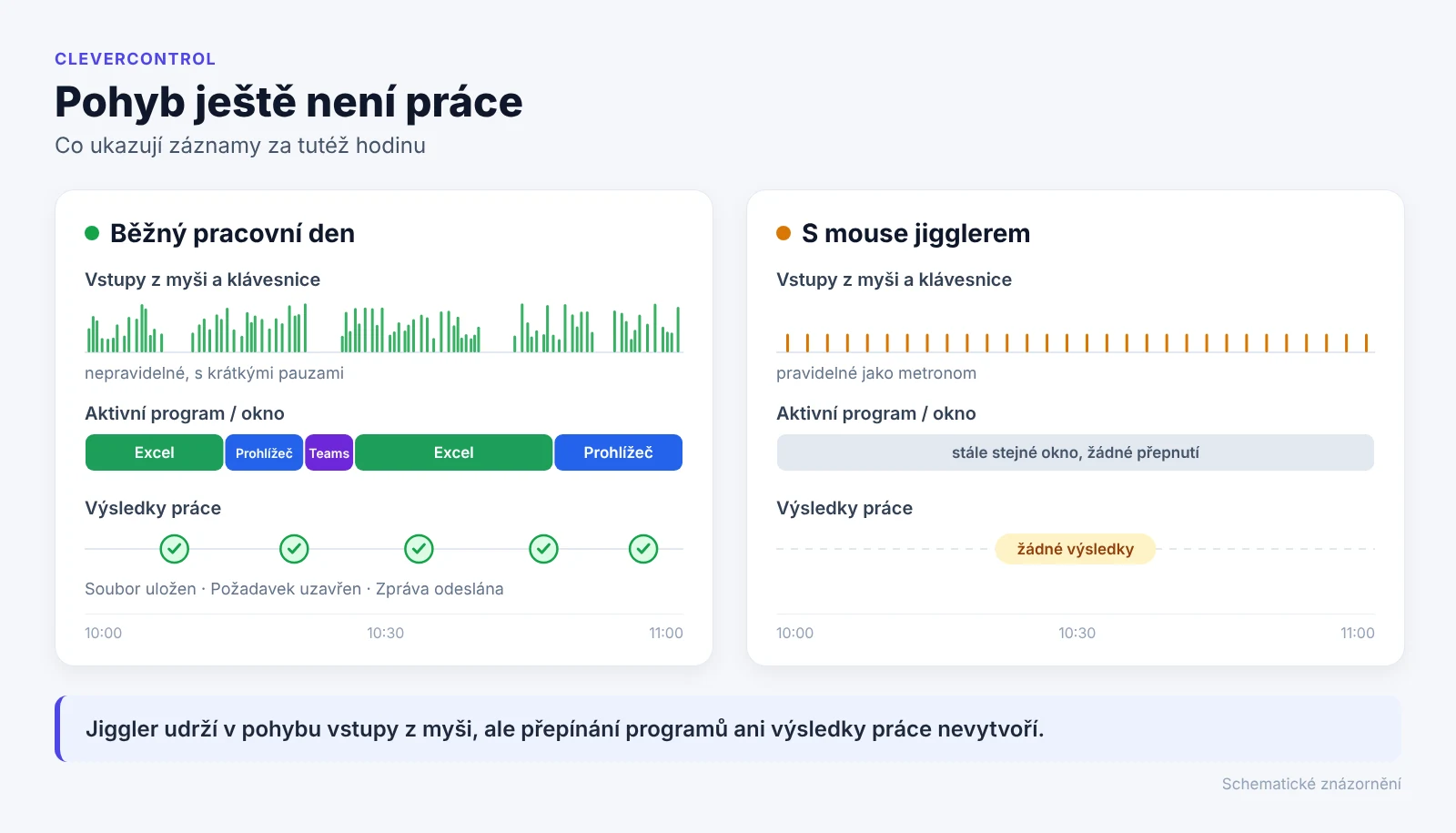This screenshot has width=1456, height=833.
Task: Click 'Aktivní program / okno' in Běžný pracovní den card
Action: [x=185, y=413]
